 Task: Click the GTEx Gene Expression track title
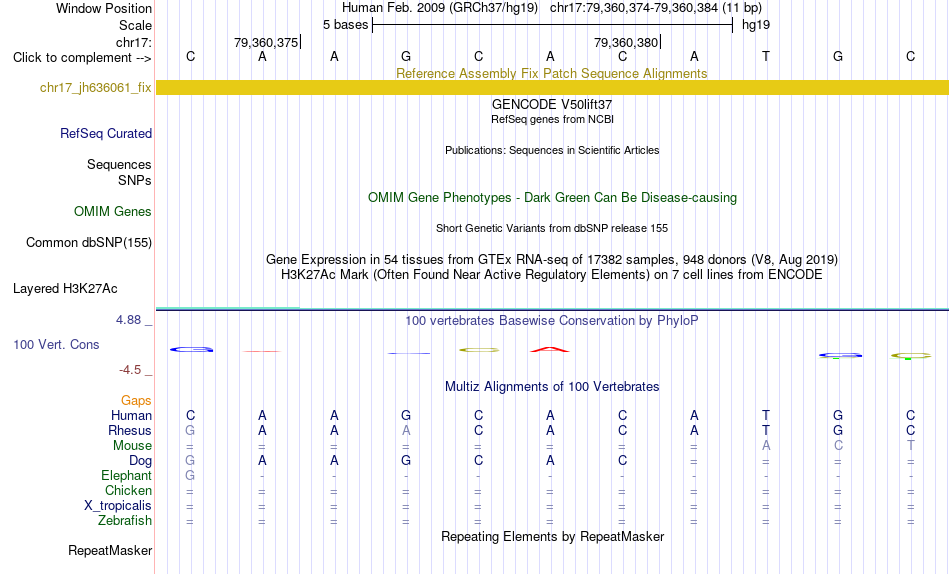click(552, 259)
